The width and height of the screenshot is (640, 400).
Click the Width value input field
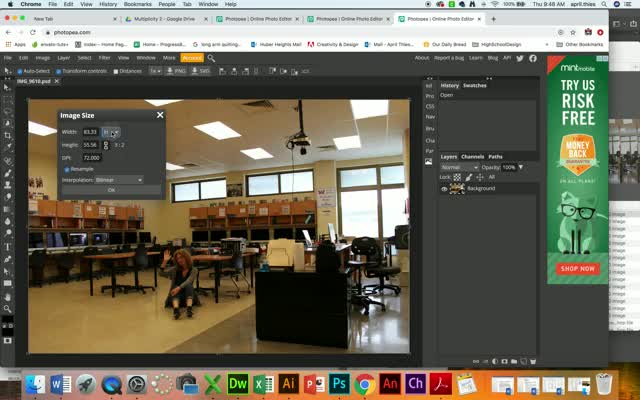tap(90, 132)
